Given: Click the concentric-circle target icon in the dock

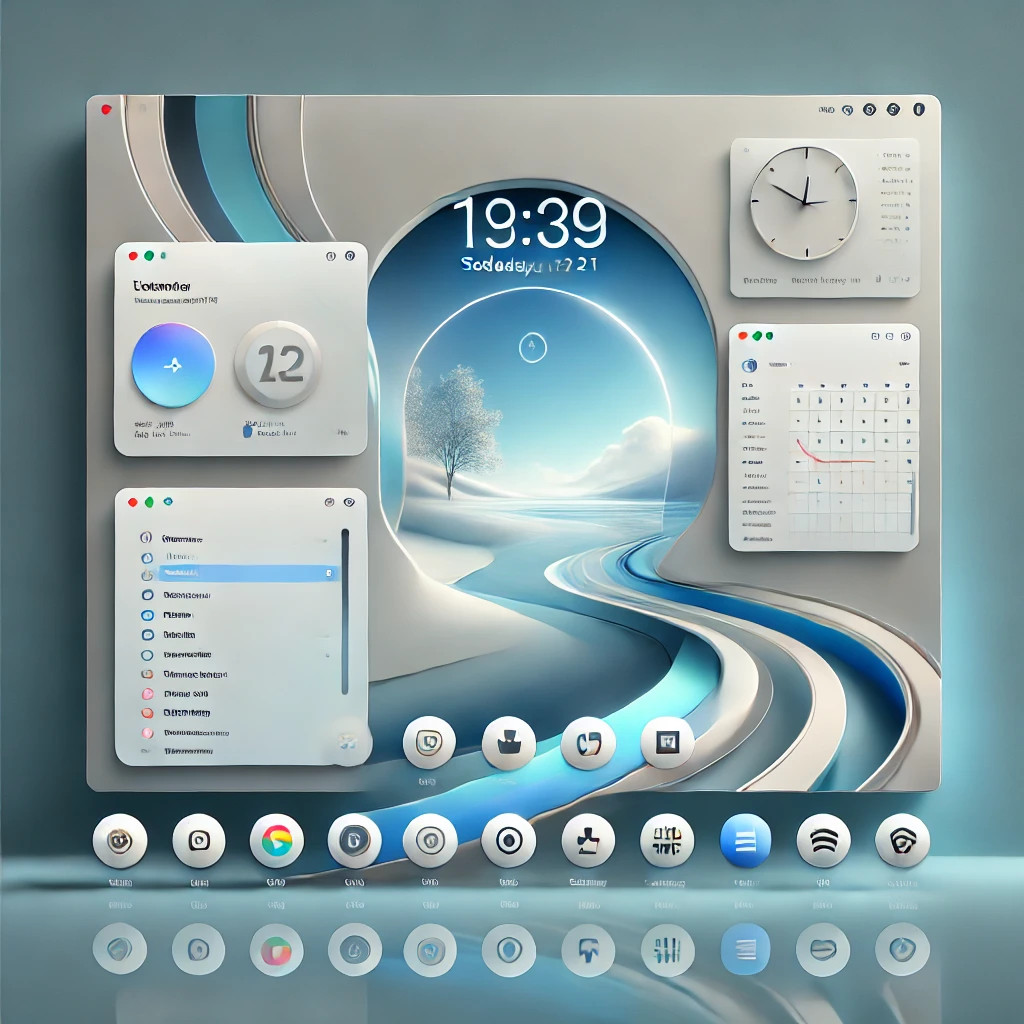Looking at the screenshot, I should tap(508, 840).
